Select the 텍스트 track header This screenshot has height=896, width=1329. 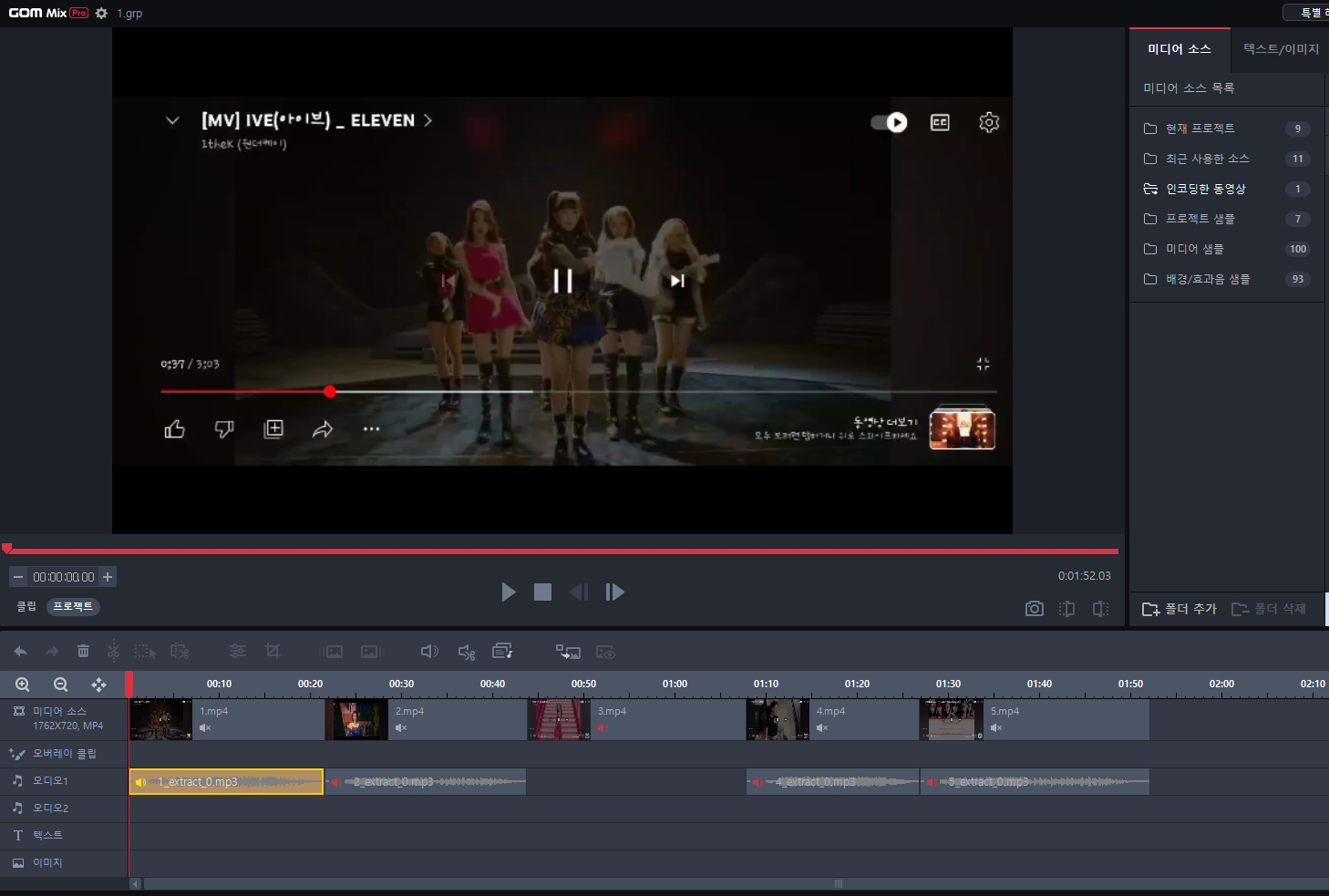(64, 836)
